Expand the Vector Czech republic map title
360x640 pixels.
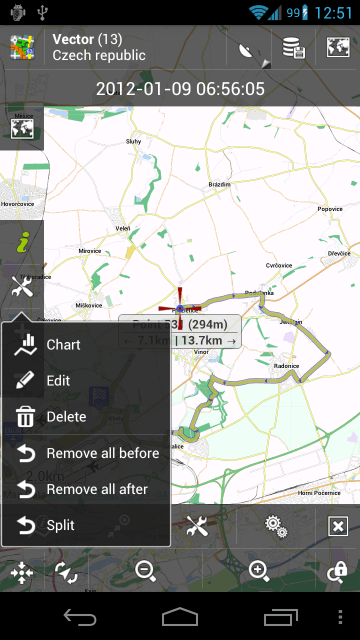click(x=99, y=47)
